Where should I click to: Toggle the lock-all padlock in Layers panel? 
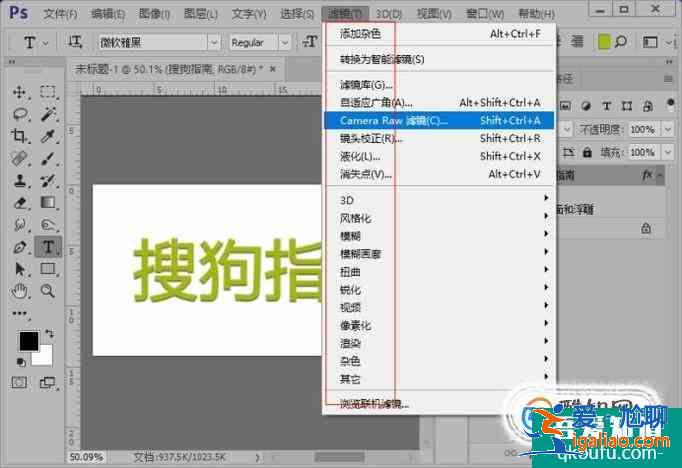587,152
